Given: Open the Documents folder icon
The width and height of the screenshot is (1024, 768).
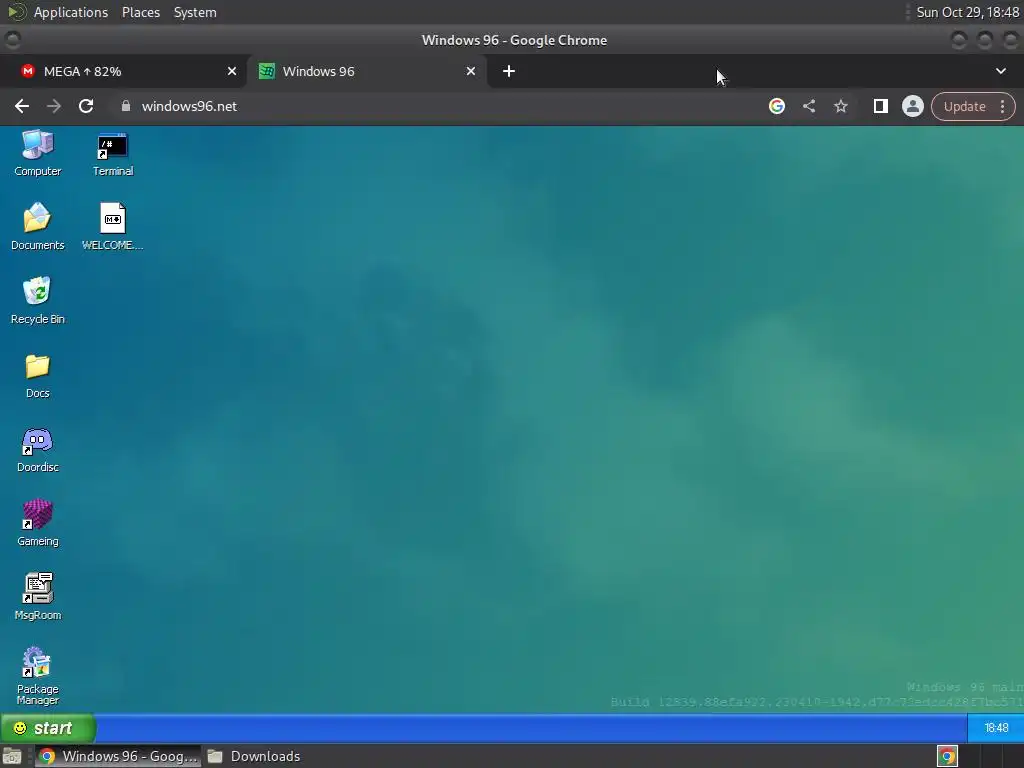Looking at the screenshot, I should 37,226.
